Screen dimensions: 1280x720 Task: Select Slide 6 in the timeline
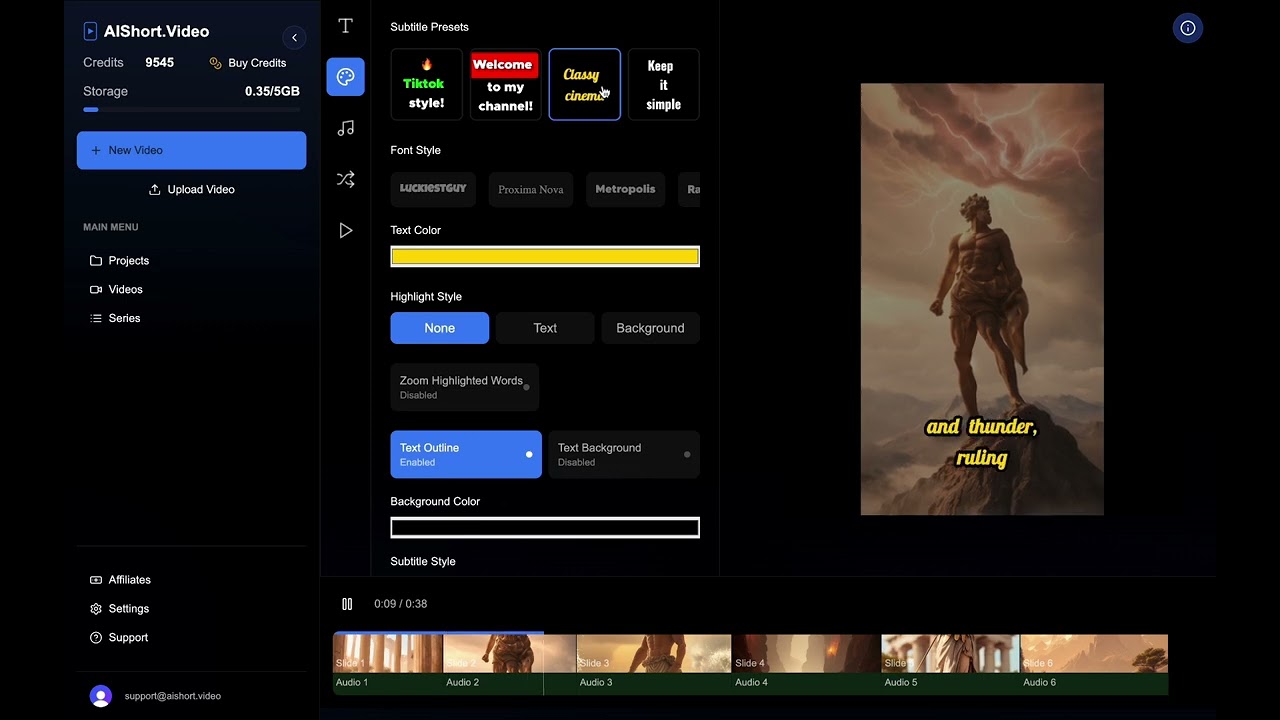1094,653
